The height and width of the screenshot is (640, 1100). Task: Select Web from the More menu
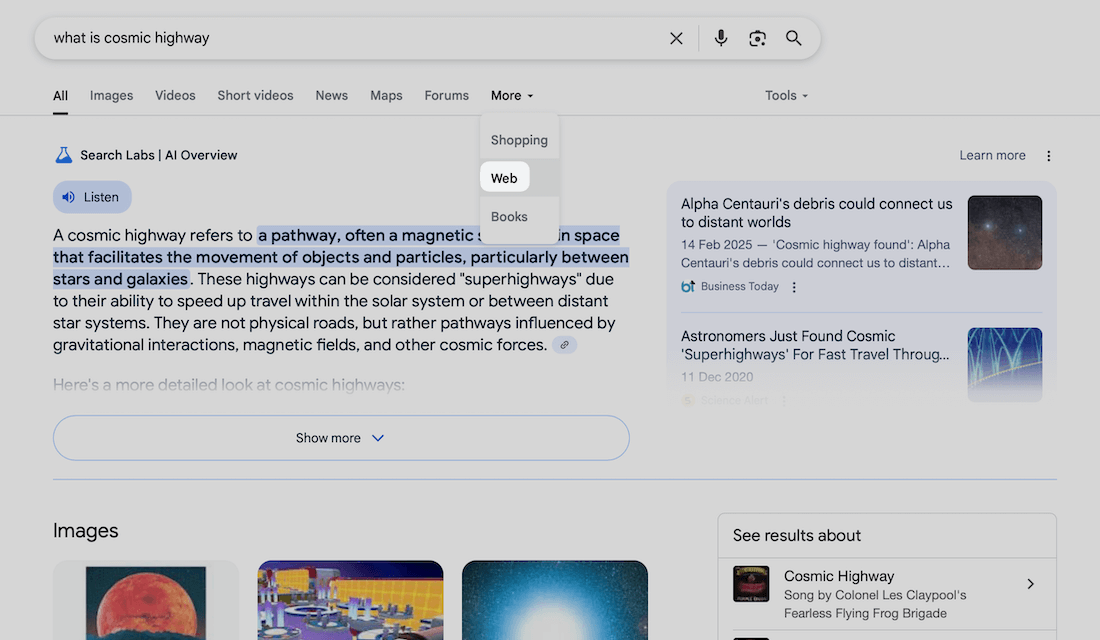pos(504,178)
